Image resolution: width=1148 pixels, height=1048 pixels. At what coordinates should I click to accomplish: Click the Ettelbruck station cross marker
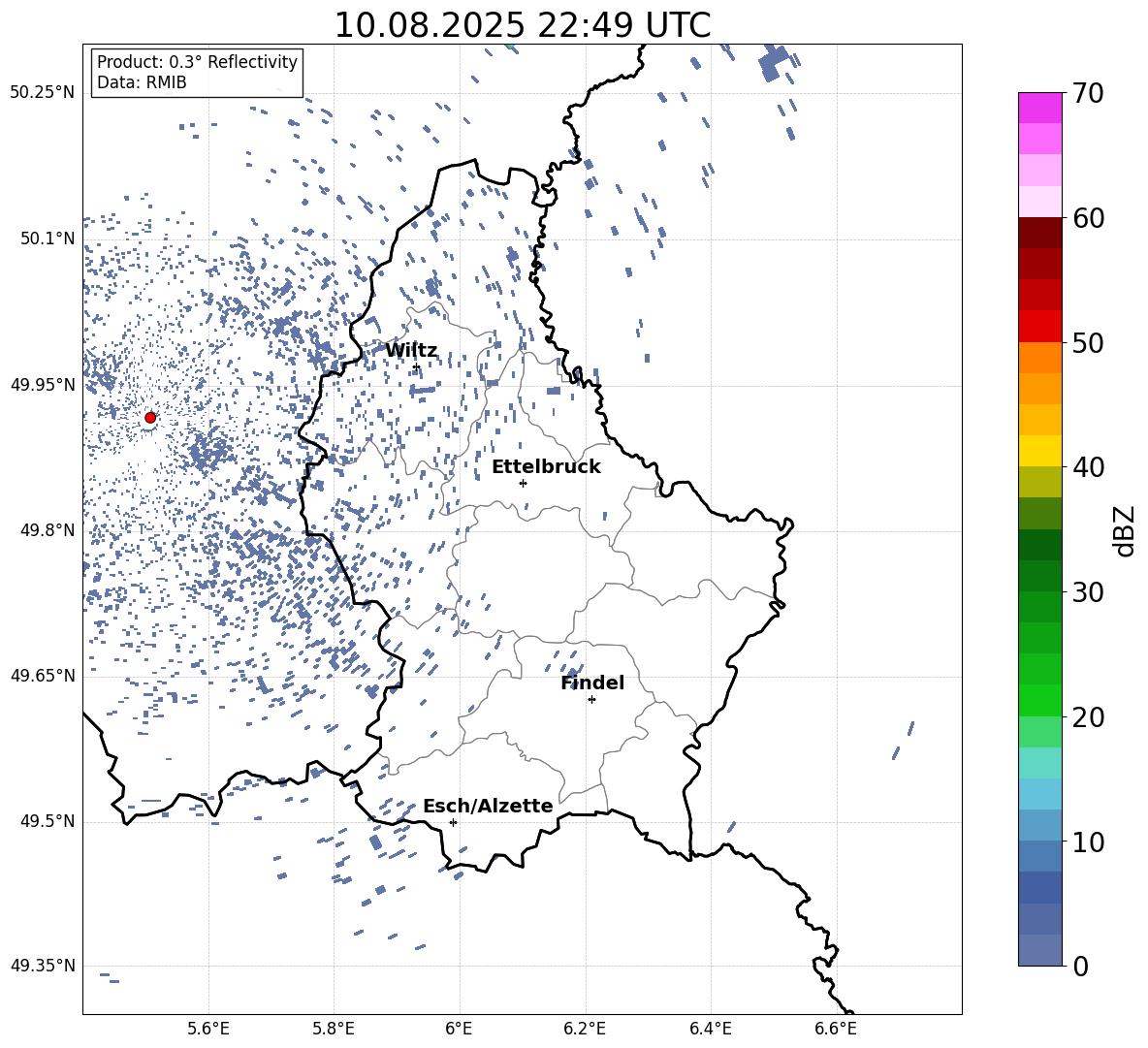[523, 483]
